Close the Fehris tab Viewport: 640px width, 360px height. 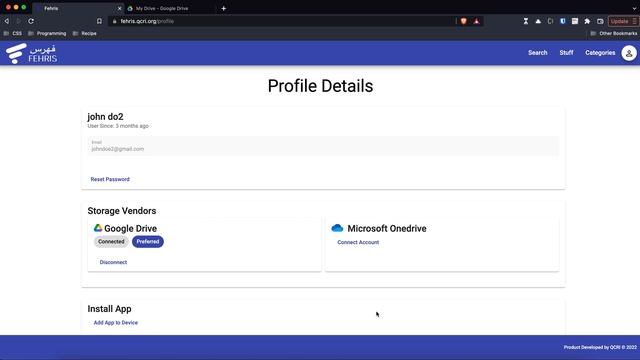point(119,8)
